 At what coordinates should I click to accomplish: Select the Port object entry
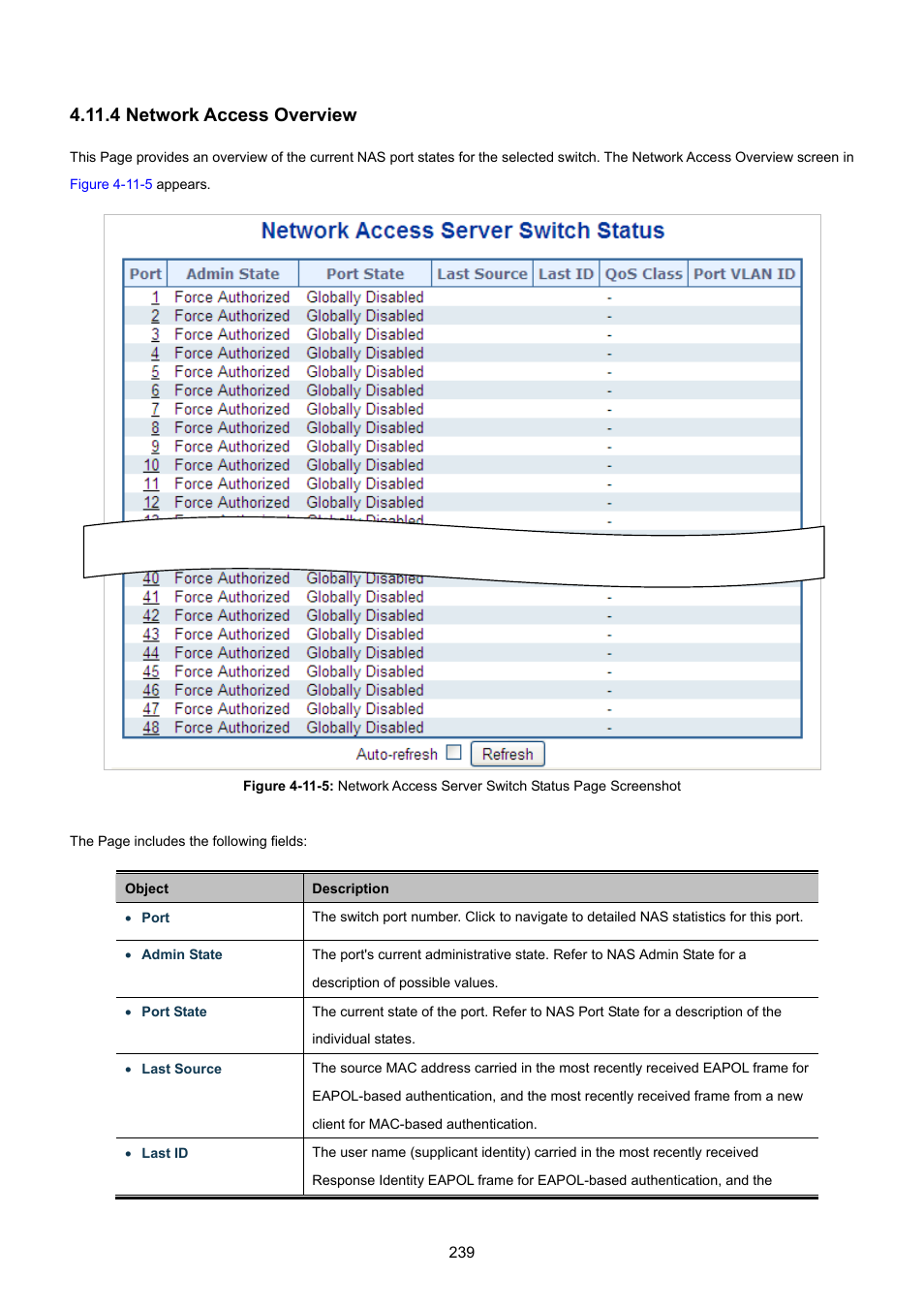155,918
